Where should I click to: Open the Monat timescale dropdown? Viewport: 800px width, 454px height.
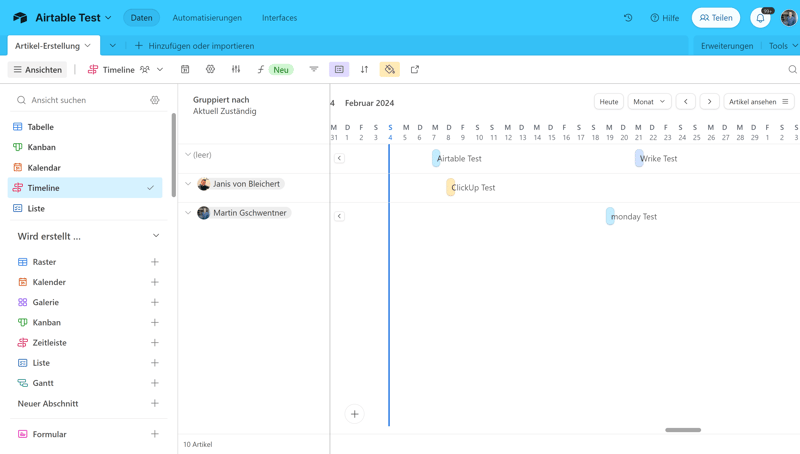(649, 102)
